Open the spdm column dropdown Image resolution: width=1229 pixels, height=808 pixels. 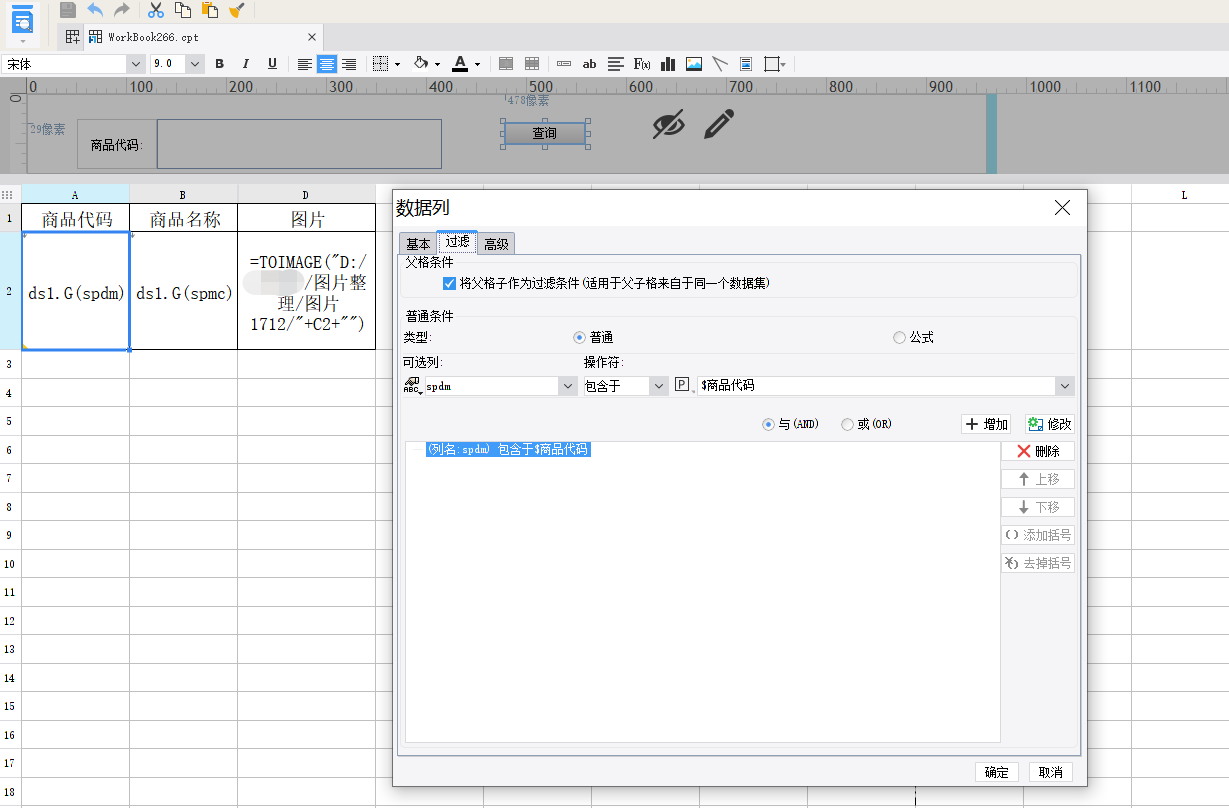pyautogui.click(x=568, y=386)
